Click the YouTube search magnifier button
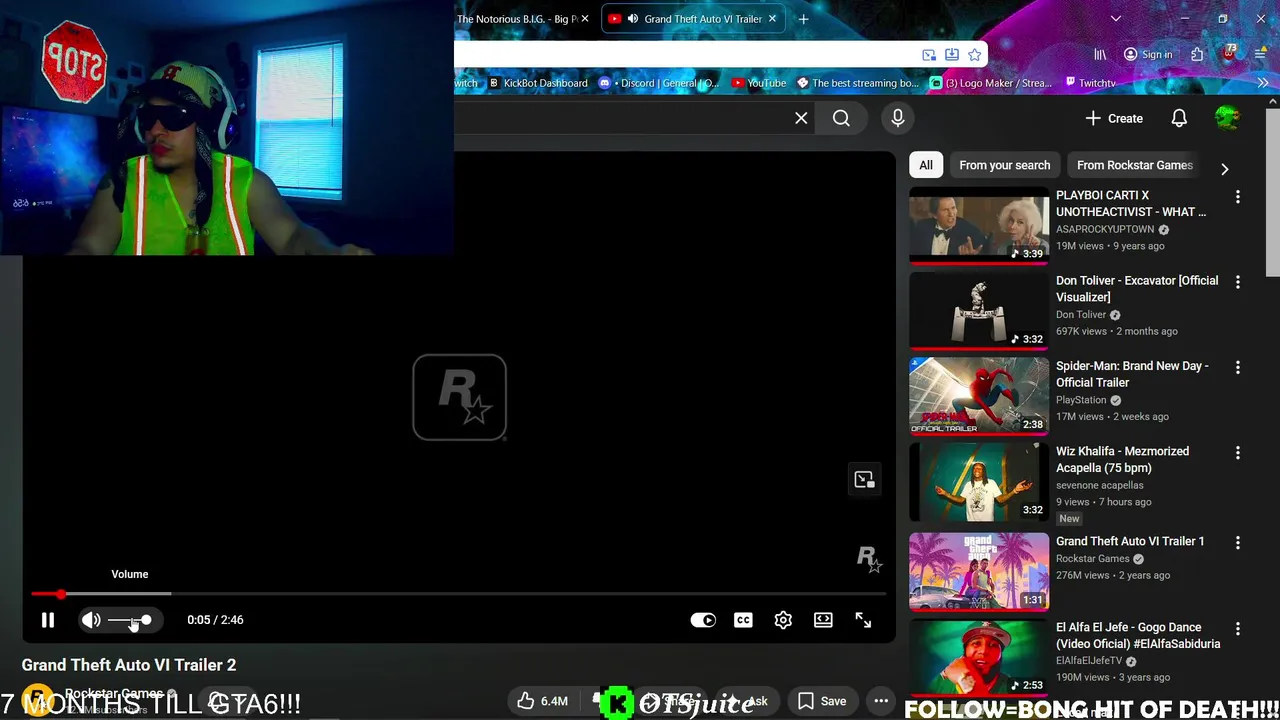Screen dimensions: 1280x720 coord(841,118)
